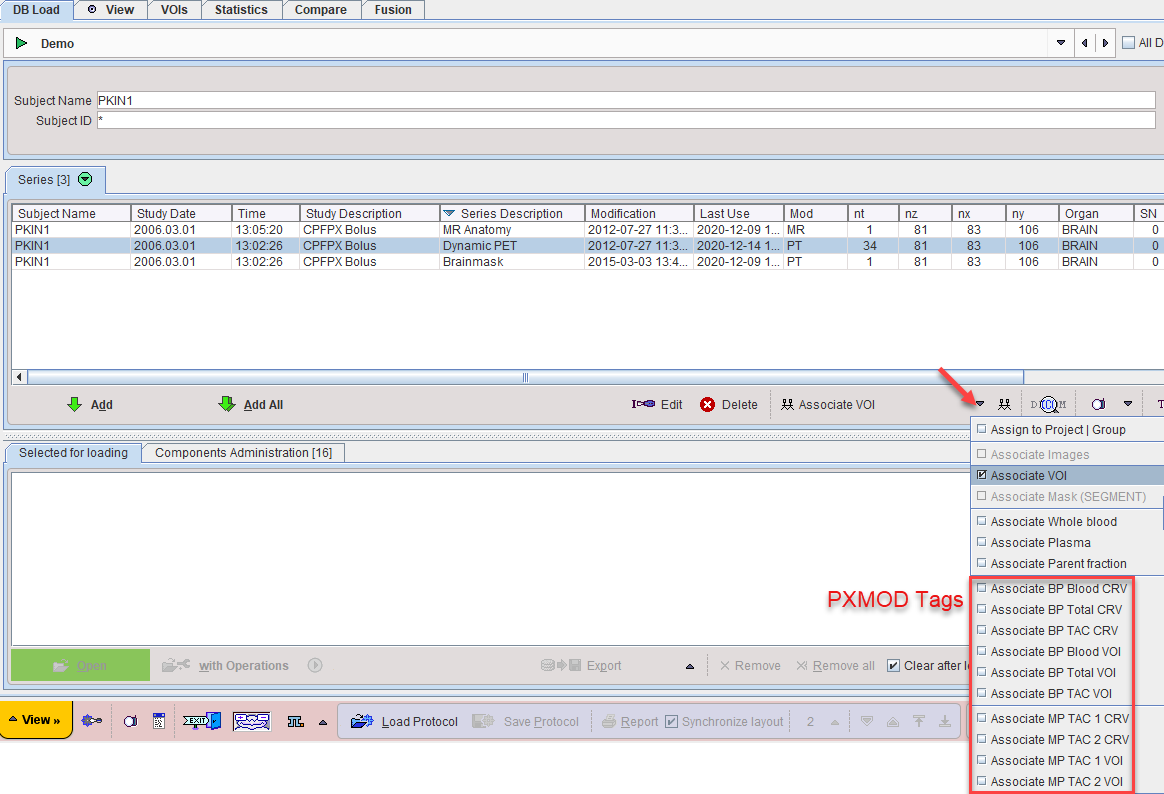Click Series Description column sort arrow
Screen dimensions: 1164x794
449,213
